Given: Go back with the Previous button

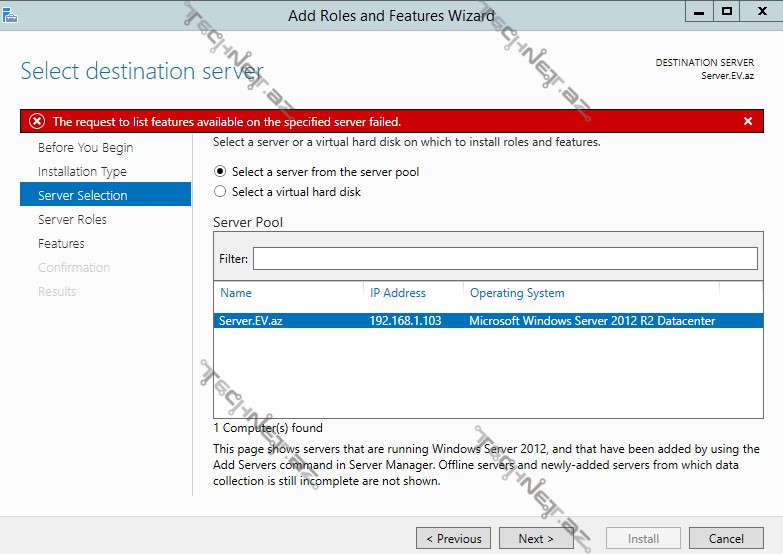Looking at the screenshot, I should click(x=453, y=538).
